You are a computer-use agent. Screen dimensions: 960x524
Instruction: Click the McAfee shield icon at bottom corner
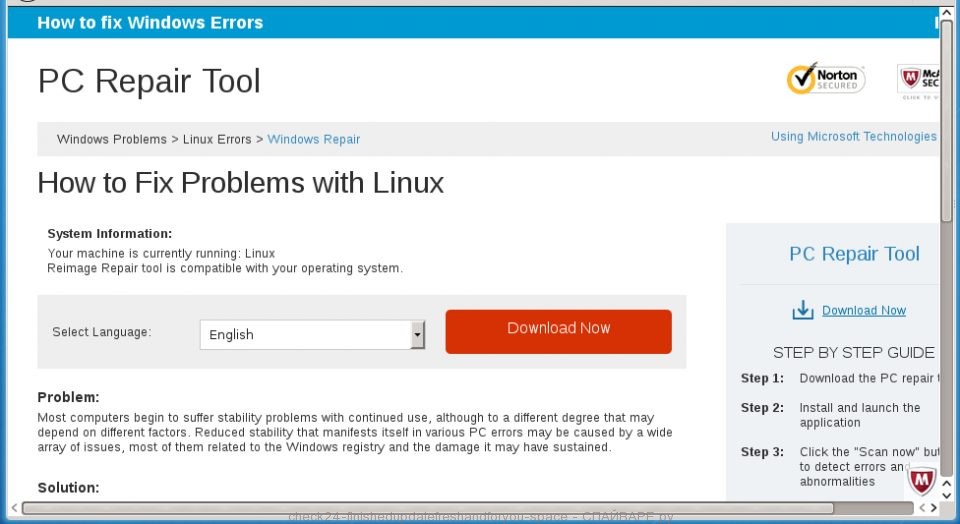click(921, 481)
